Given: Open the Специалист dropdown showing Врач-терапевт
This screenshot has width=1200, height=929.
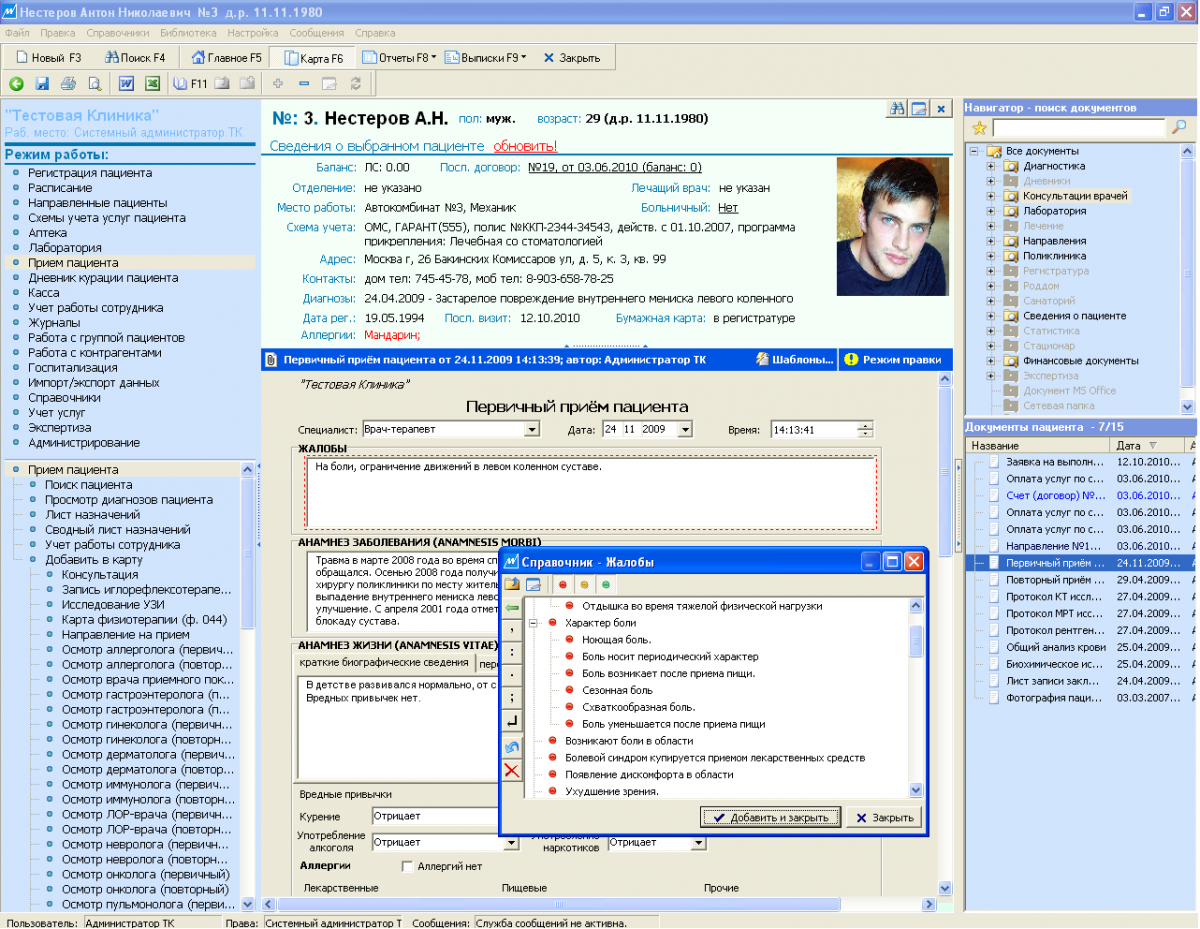Looking at the screenshot, I should tap(532, 430).
